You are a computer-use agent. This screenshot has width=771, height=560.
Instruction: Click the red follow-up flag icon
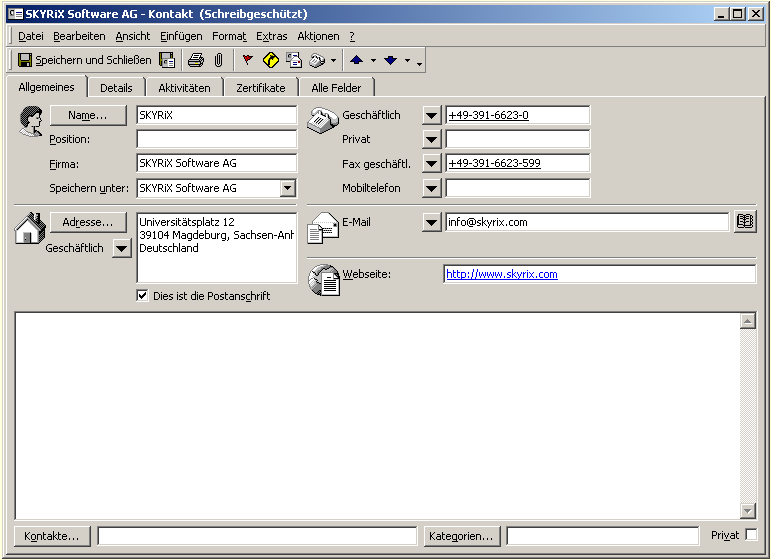point(247,60)
